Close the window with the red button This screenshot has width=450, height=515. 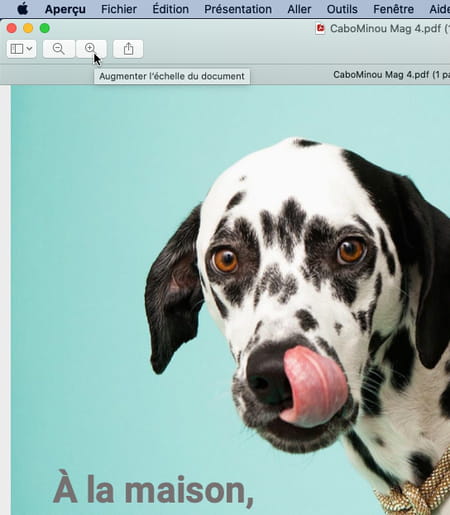click(12, 28)
